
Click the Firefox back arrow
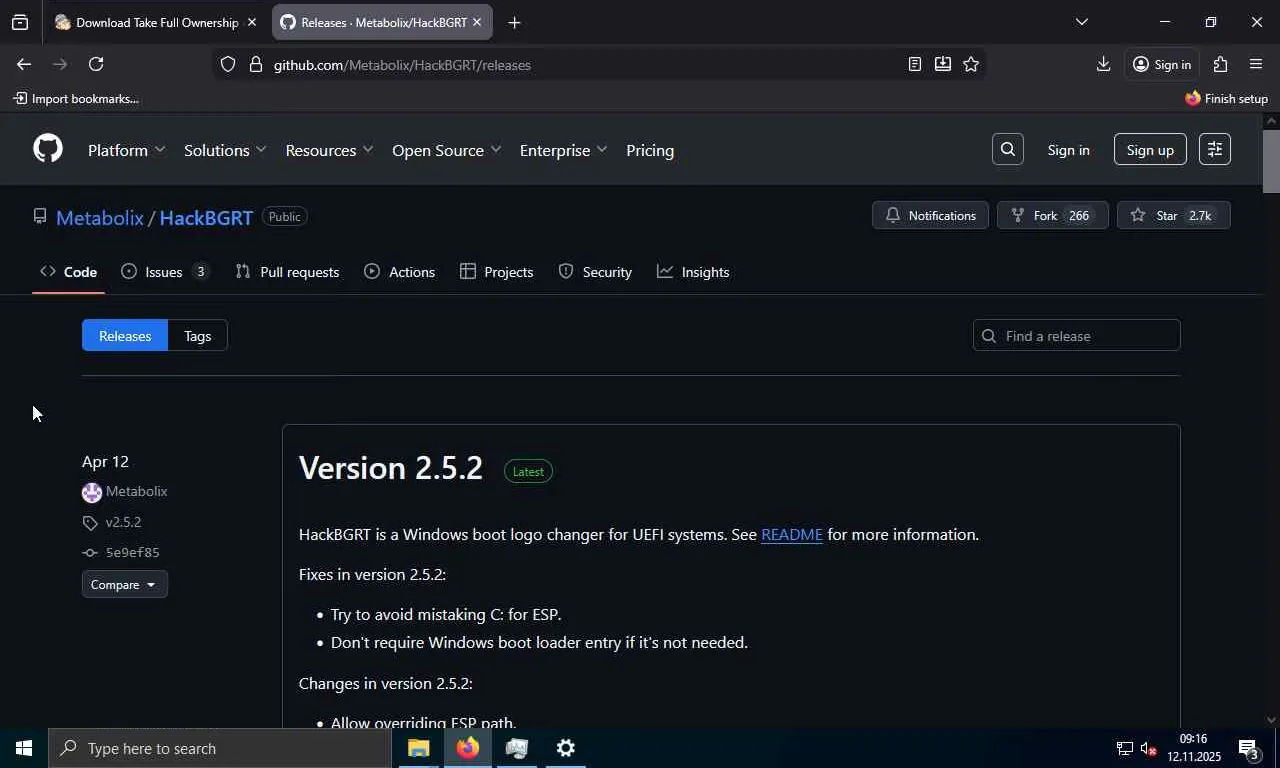(x=23, y=64)
